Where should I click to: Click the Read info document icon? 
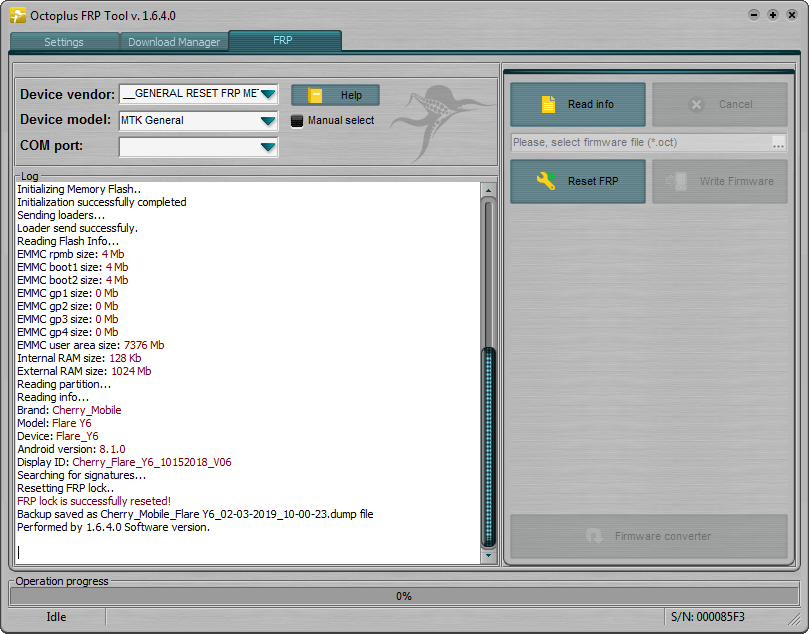click(x=548, y=104)
